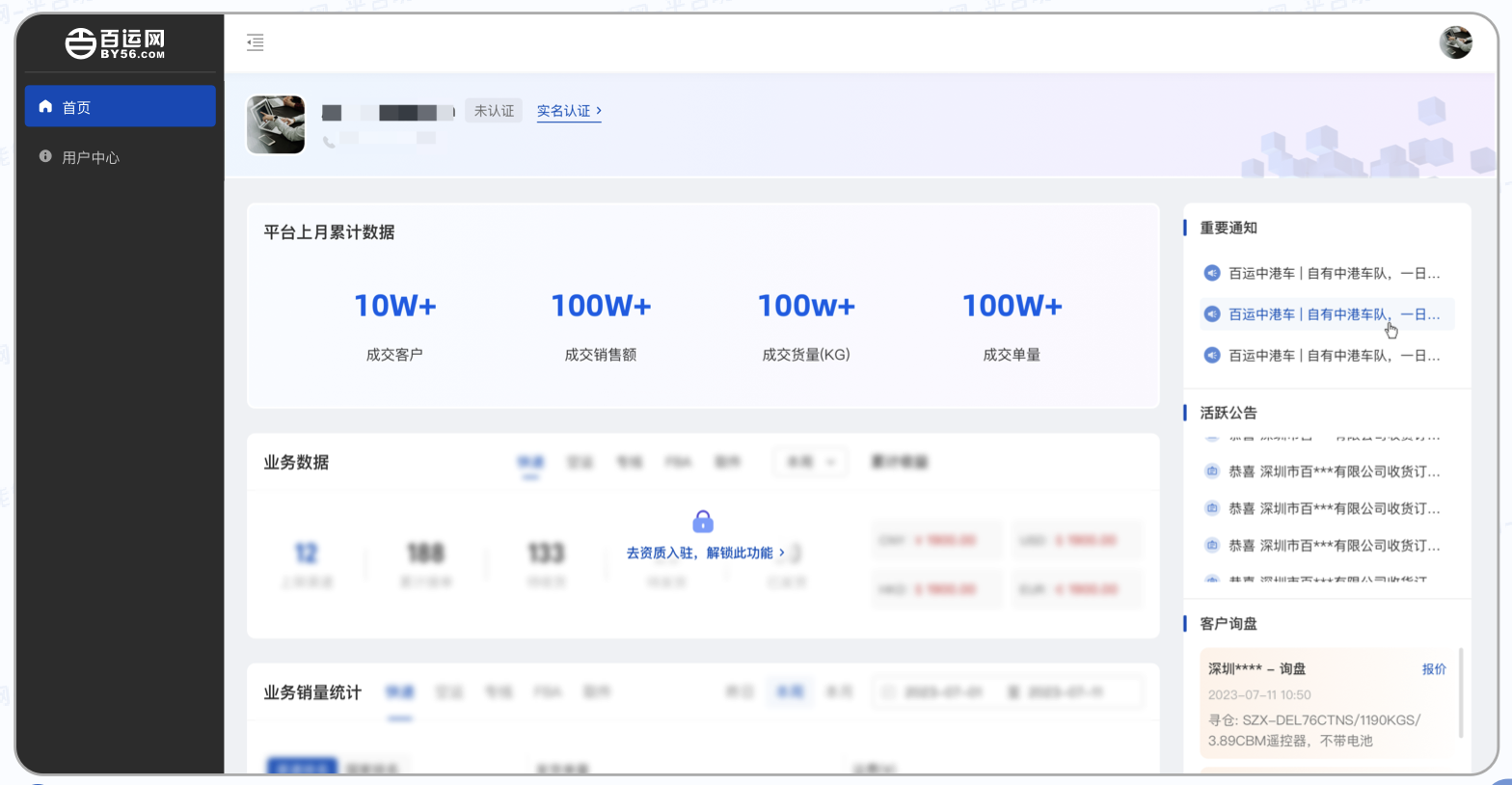Collapse the sidebar with the menu fold icon
This screenshot has width=1512, height=785.
255,42
